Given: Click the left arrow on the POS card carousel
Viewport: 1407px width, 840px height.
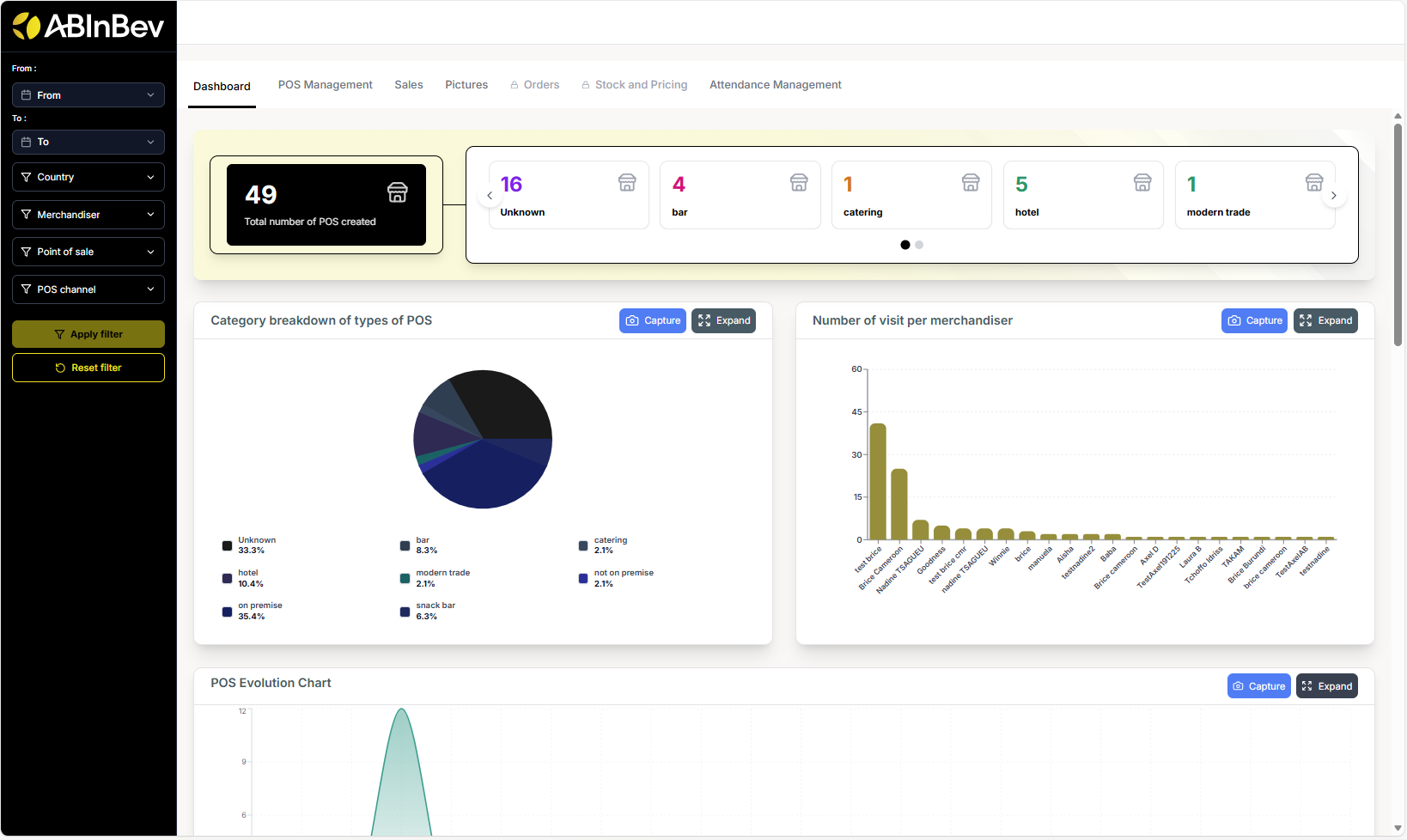Looking at the screenshot, I should point(490,195).
